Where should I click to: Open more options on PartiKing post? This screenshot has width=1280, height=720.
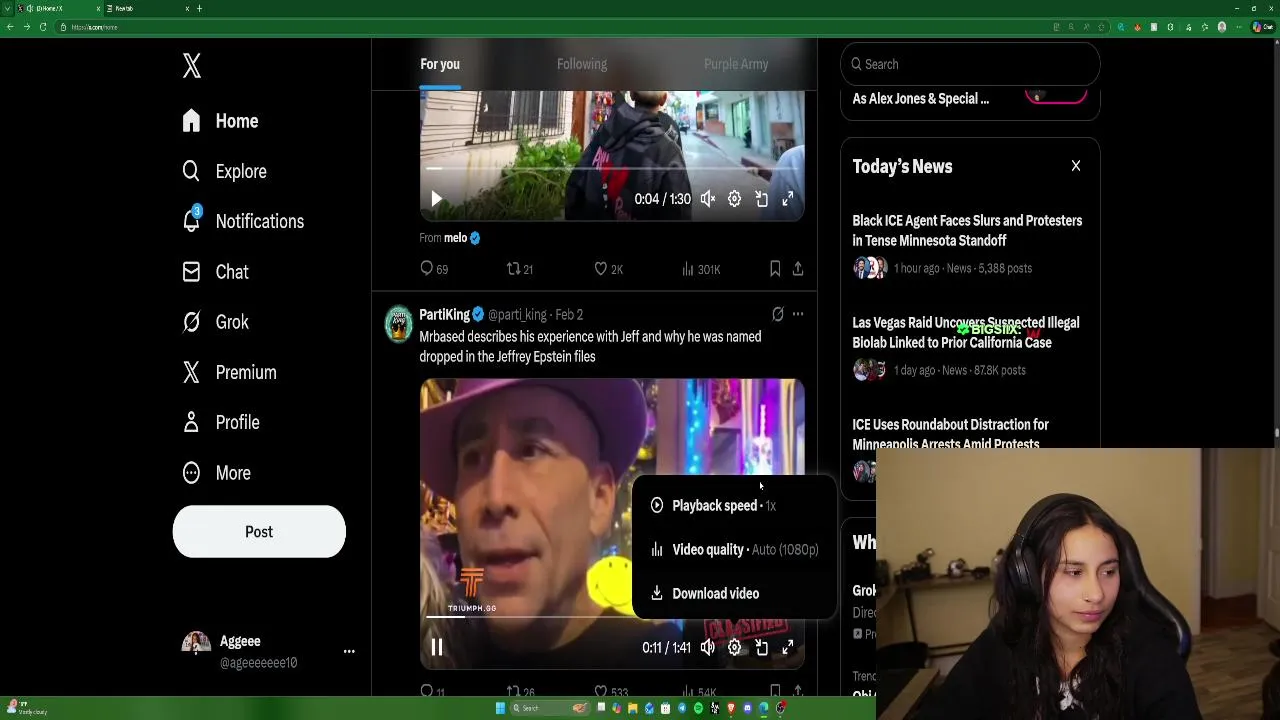coord(798,314)
